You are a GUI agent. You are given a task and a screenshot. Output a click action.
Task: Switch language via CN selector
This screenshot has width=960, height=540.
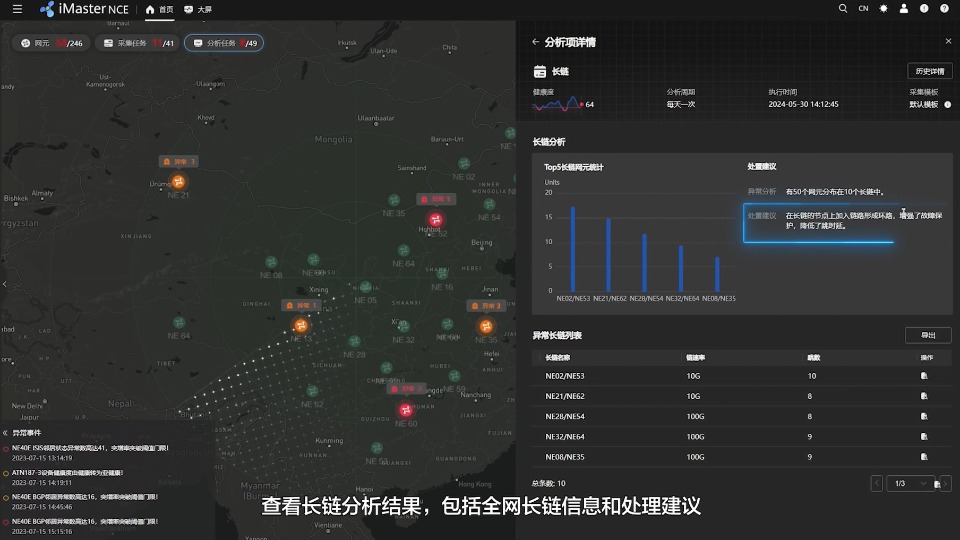(863, 9)
